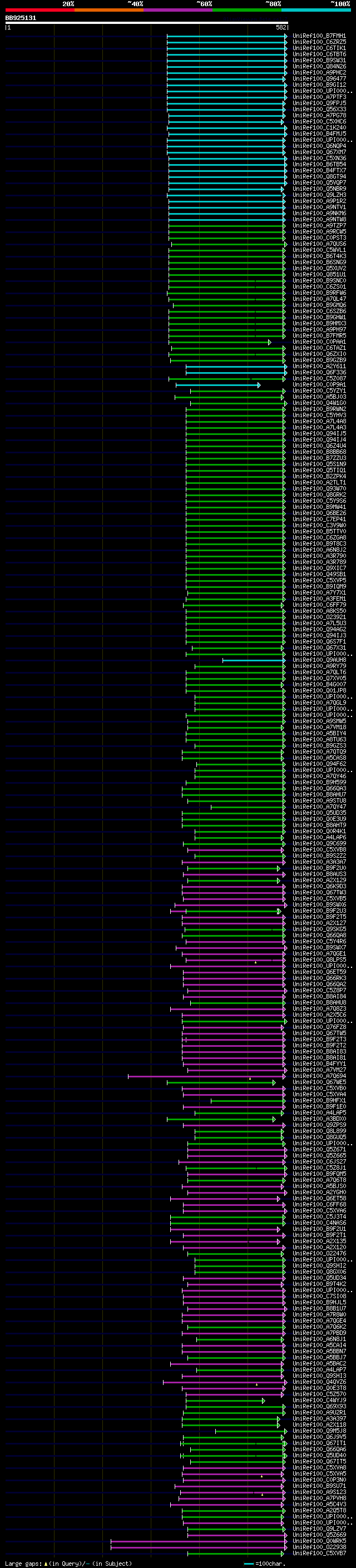This screenshot has width=356, height=1568.
Task: Select hit label UniRef100_O22938
Action: click(319, 1547)
